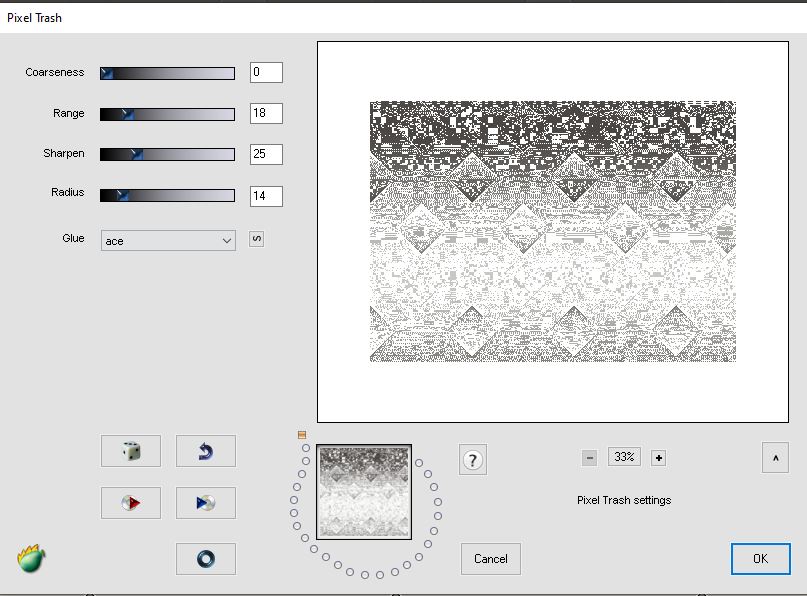Screen dimensions: 807x596
Task: Click the Pixel Trash window title
Action: click(x=34, y=18)
